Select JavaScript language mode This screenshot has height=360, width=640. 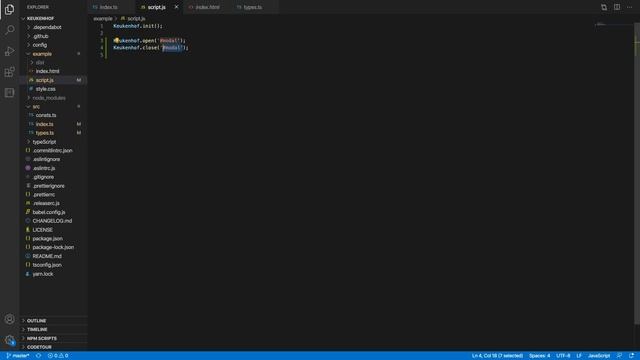[x=599, y=356]
